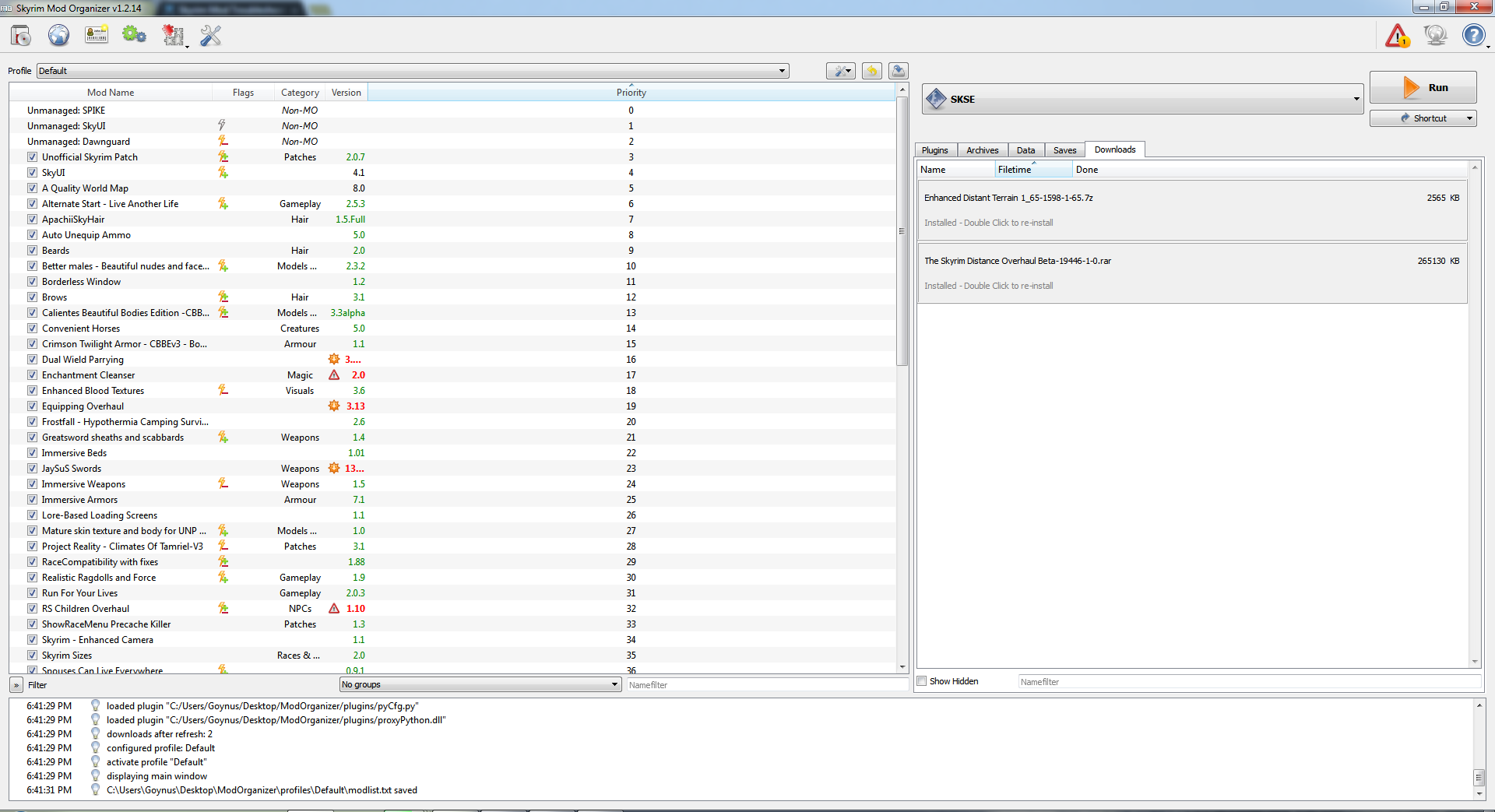Select Enhanced Distant Terrain download entry
The width and height of the screenshot is (1495, 812).
click(1192, 210)
